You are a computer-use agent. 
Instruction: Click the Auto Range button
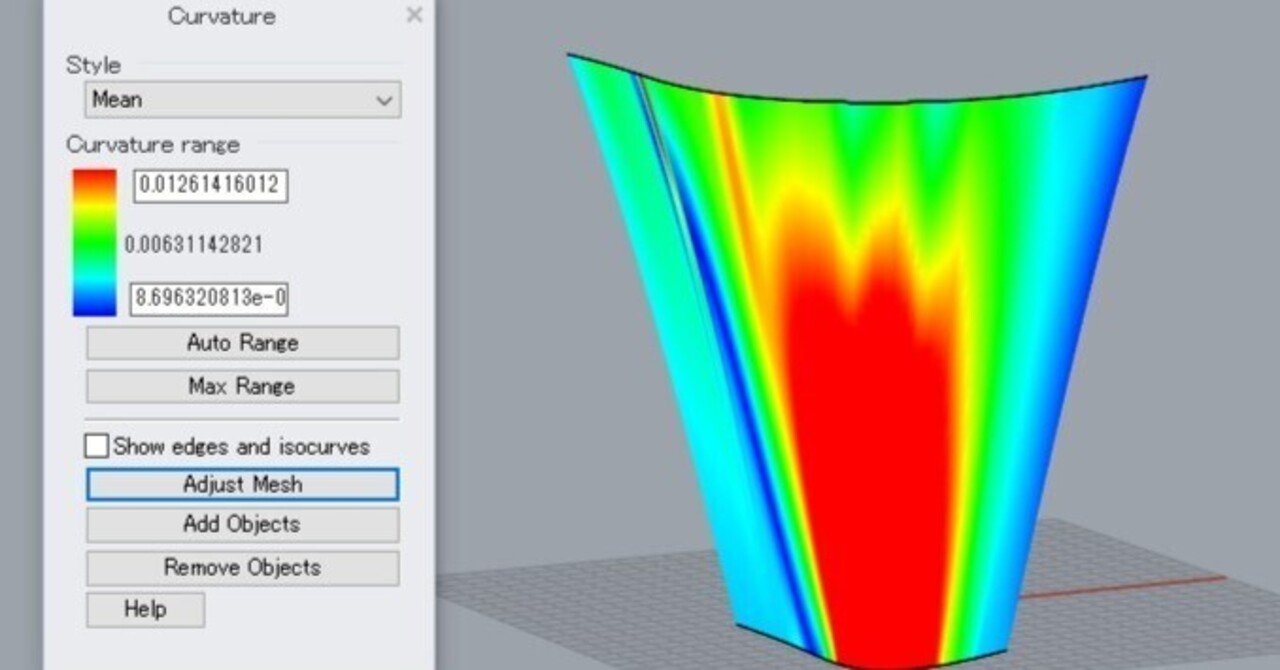(x=240, y=343)
